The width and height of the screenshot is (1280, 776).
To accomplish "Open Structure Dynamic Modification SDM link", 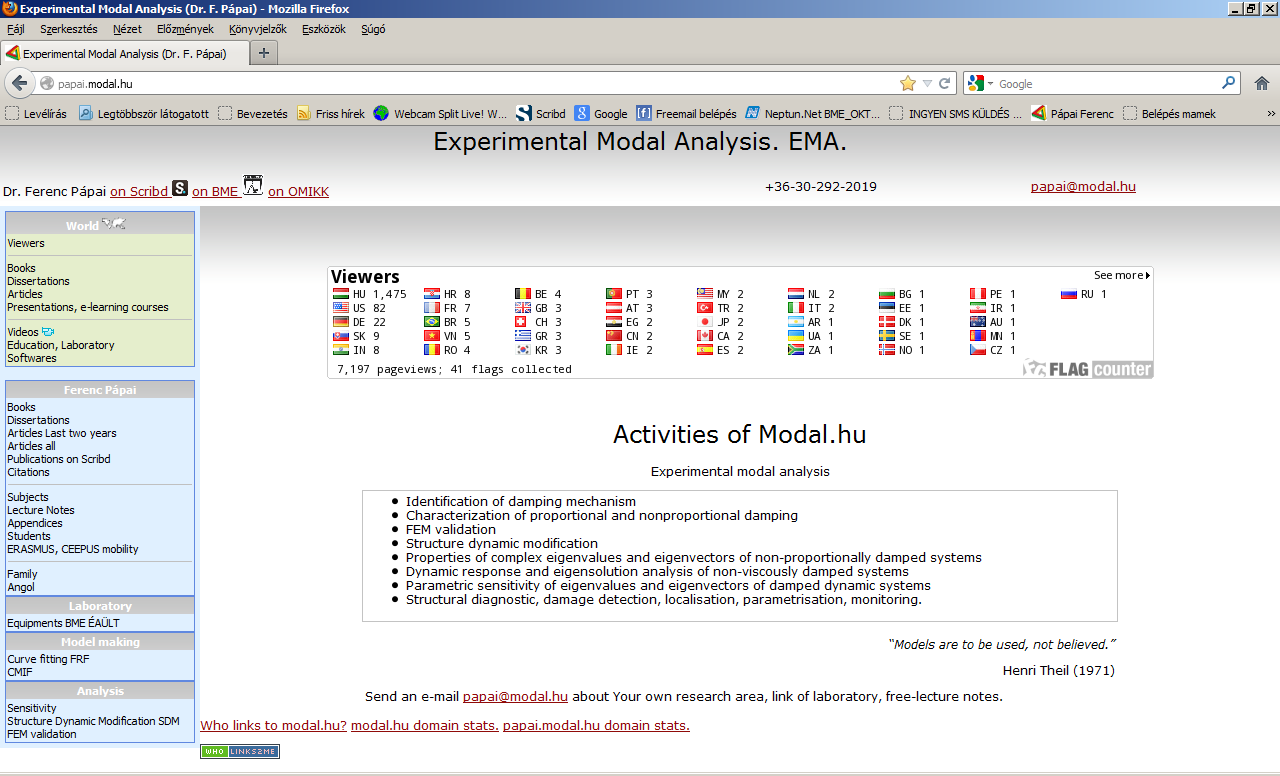I will click(x=94, y=721).
